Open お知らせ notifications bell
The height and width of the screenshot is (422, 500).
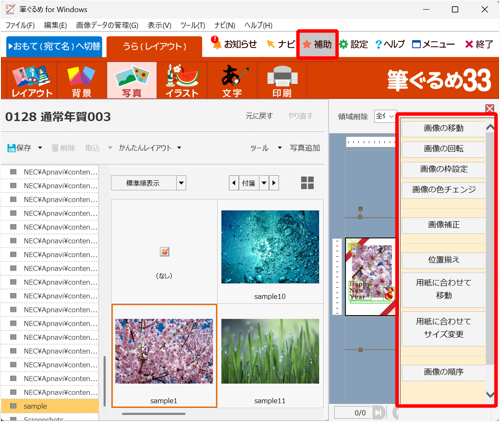click(234, 44)
